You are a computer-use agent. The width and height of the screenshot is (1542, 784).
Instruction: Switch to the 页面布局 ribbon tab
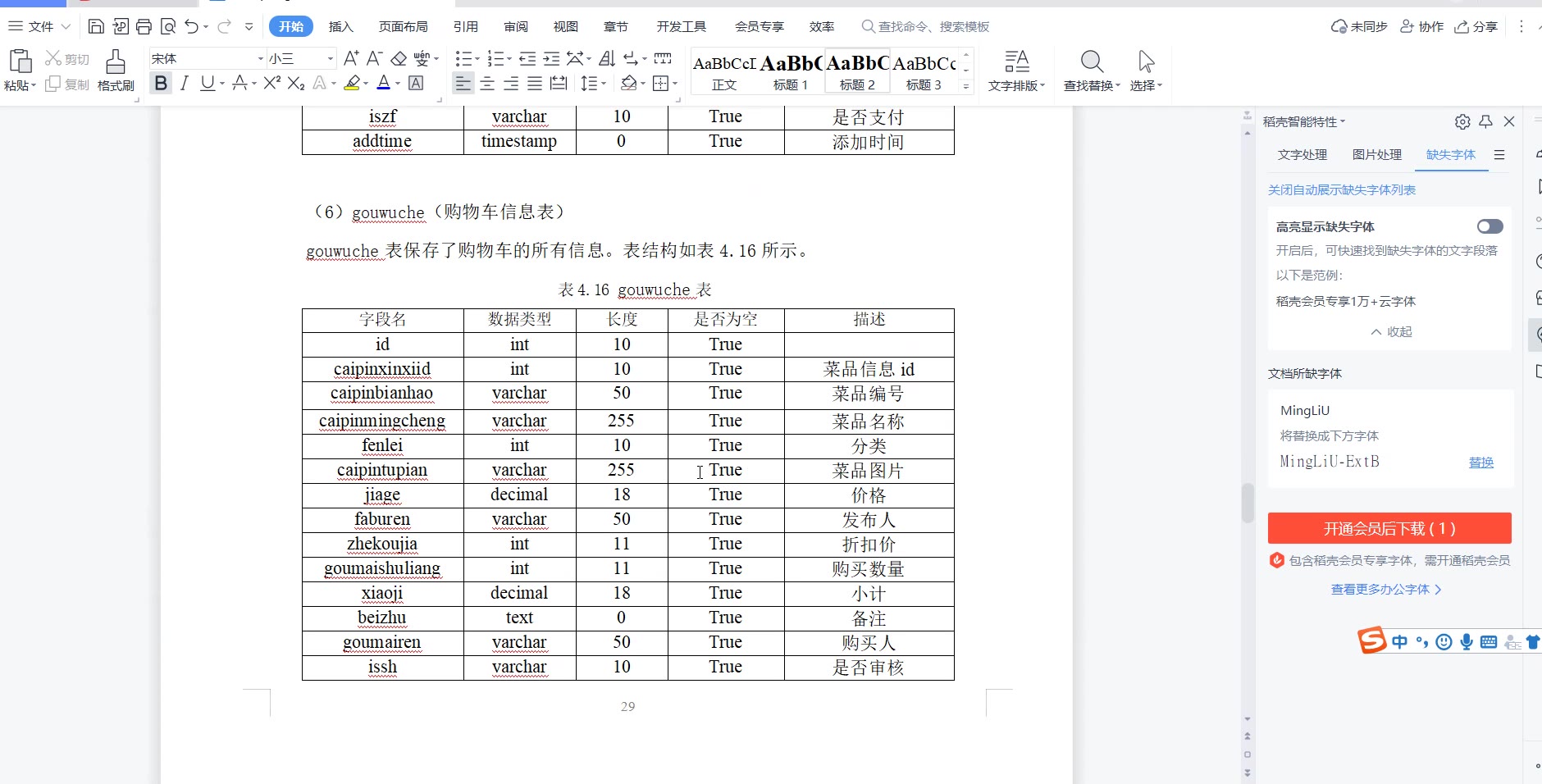point(403,26)
